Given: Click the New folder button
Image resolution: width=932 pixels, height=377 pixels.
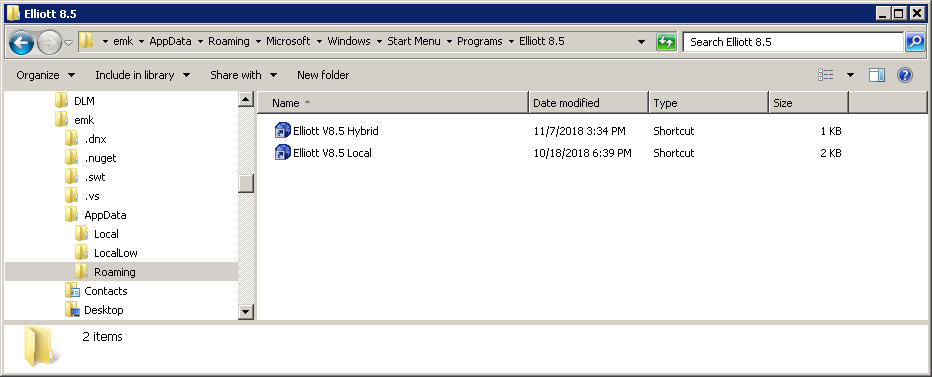Looking at the screenshot, I should pos(323,75).
